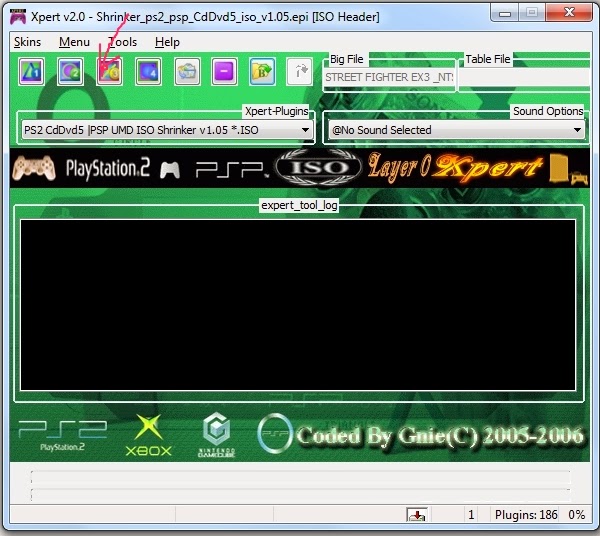Open the Skins menu
600x536 pixels.
click(x=27, y=42)
